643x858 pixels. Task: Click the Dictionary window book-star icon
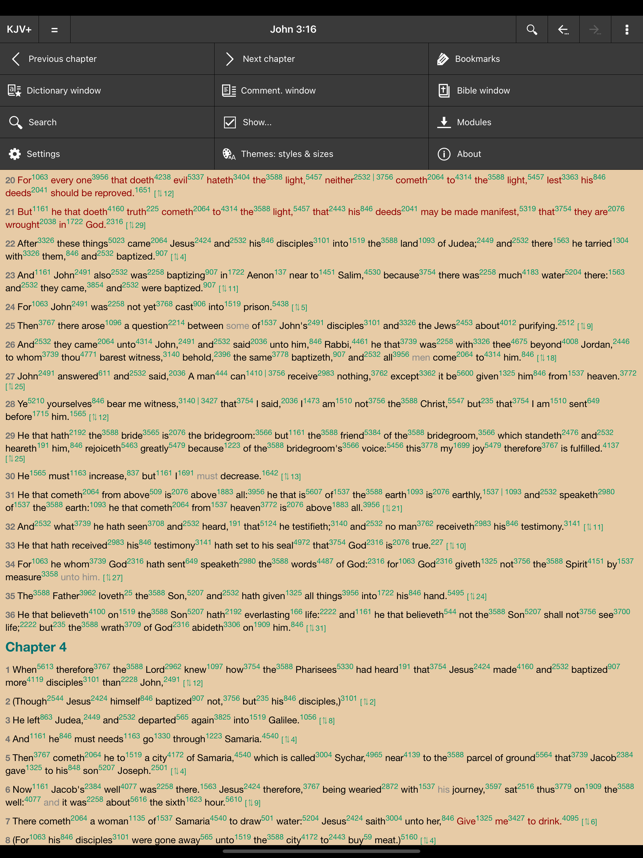(x=14, y=90)
